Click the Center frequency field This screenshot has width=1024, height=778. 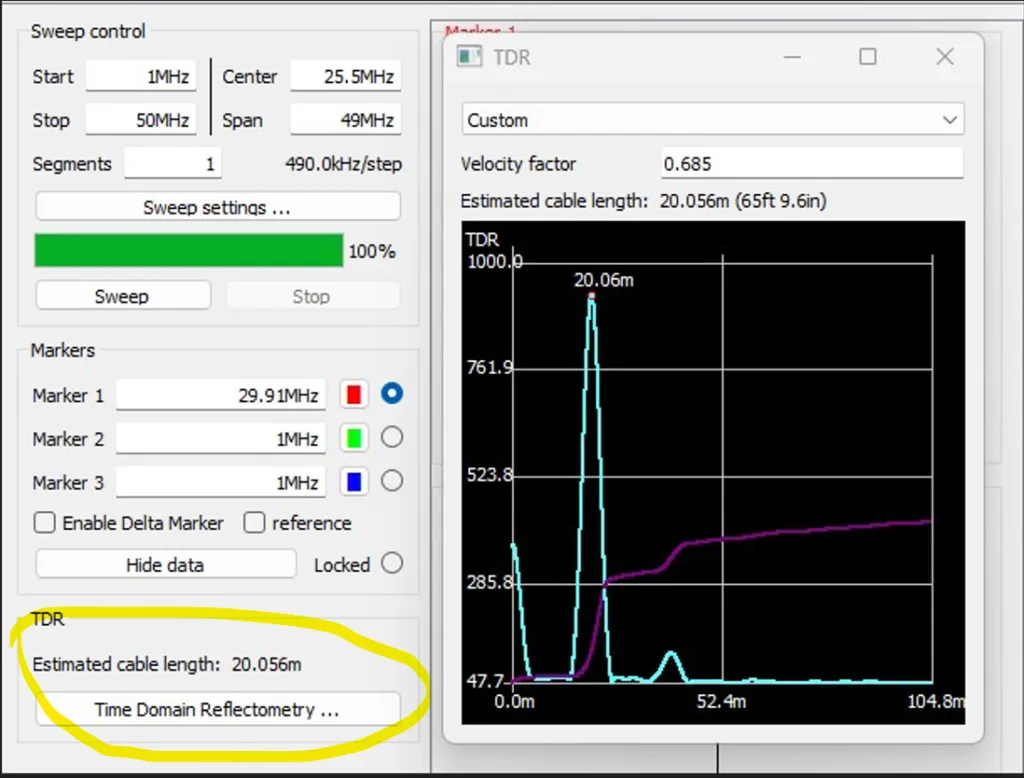click(345, 76)
